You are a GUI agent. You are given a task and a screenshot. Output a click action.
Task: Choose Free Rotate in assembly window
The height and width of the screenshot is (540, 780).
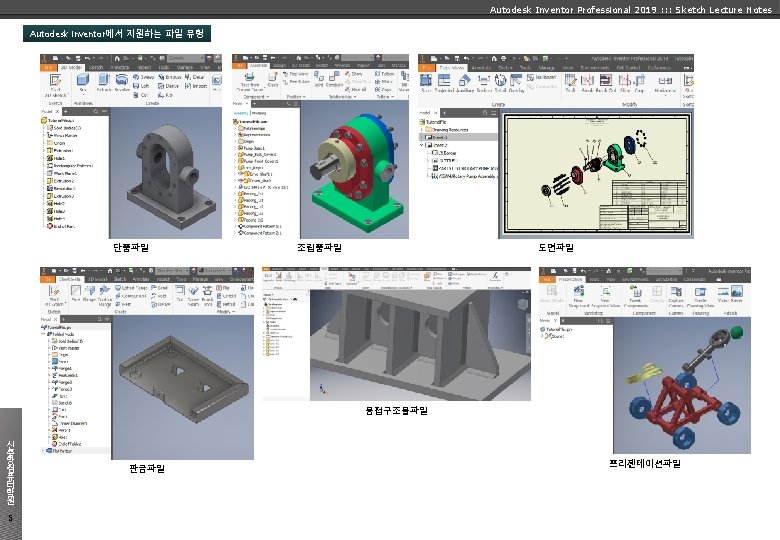click(x=296, y=82)
